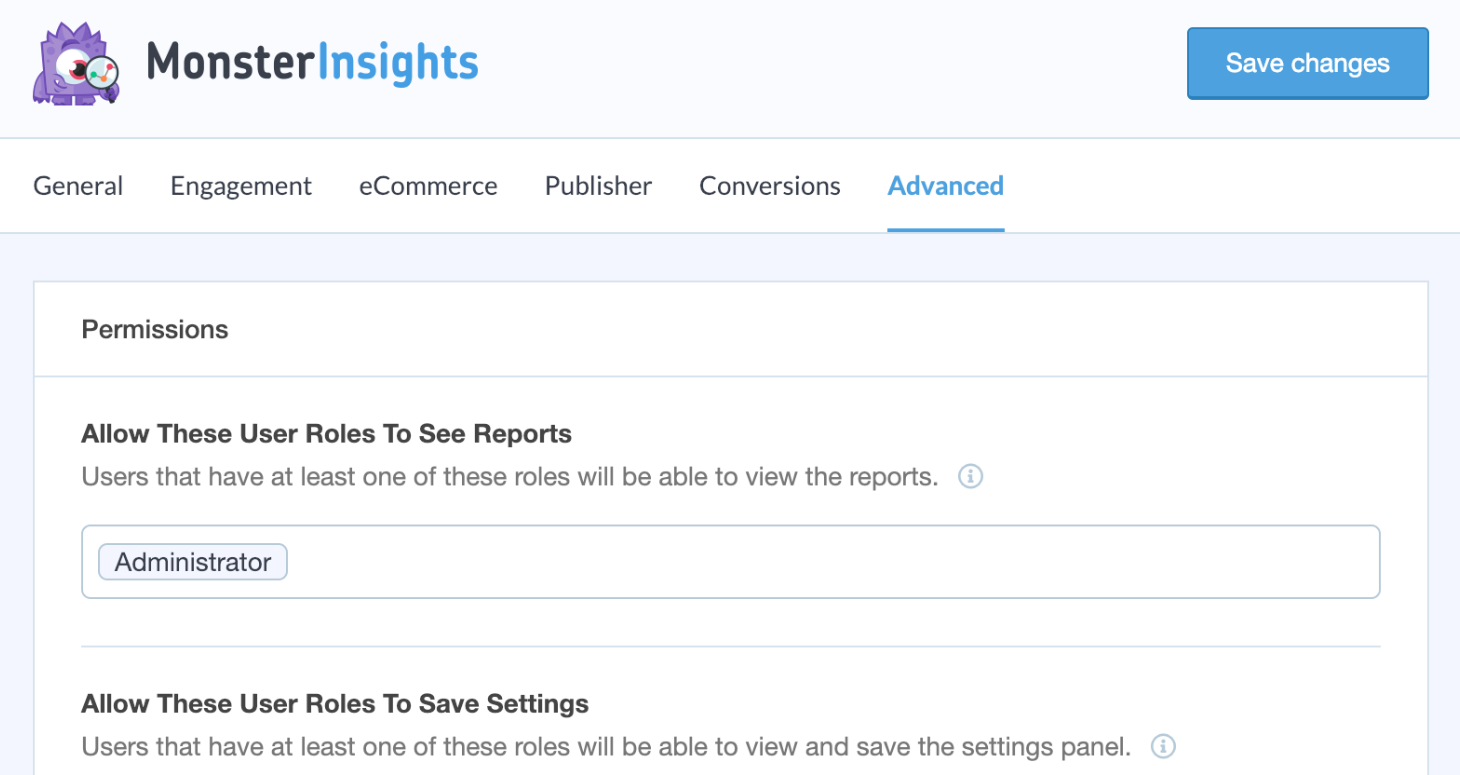The width and height of the screenshot is (1460, 775).
Task: Click the MonsterInsights monster mascot logo
Action: 75,64
